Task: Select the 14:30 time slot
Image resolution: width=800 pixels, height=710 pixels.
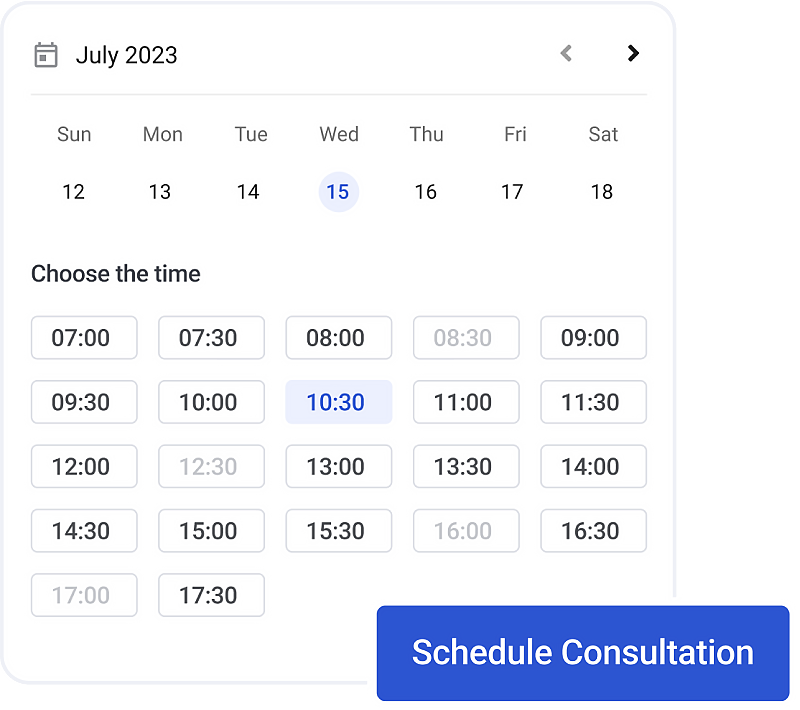Action: point(84,531)
